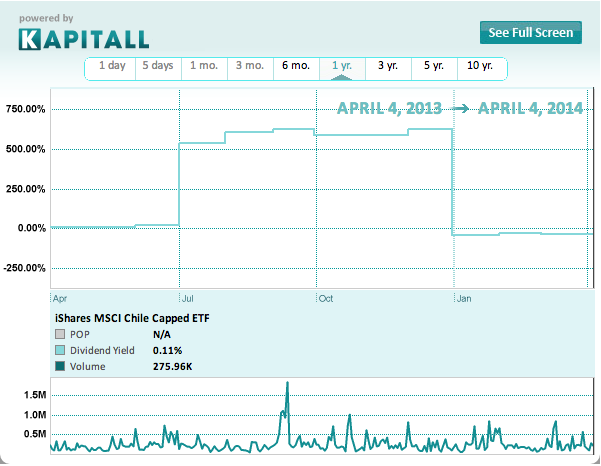
Task: Click the -250.00% y-axis label
Action: coord(24,268)
